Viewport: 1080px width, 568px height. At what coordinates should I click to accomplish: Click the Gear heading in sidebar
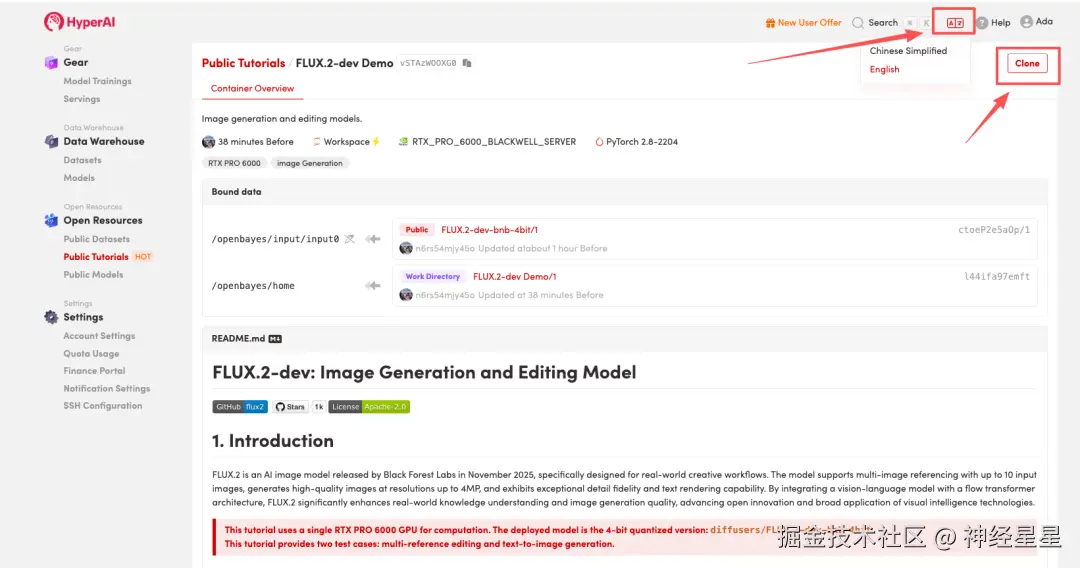tap(76, 63)
